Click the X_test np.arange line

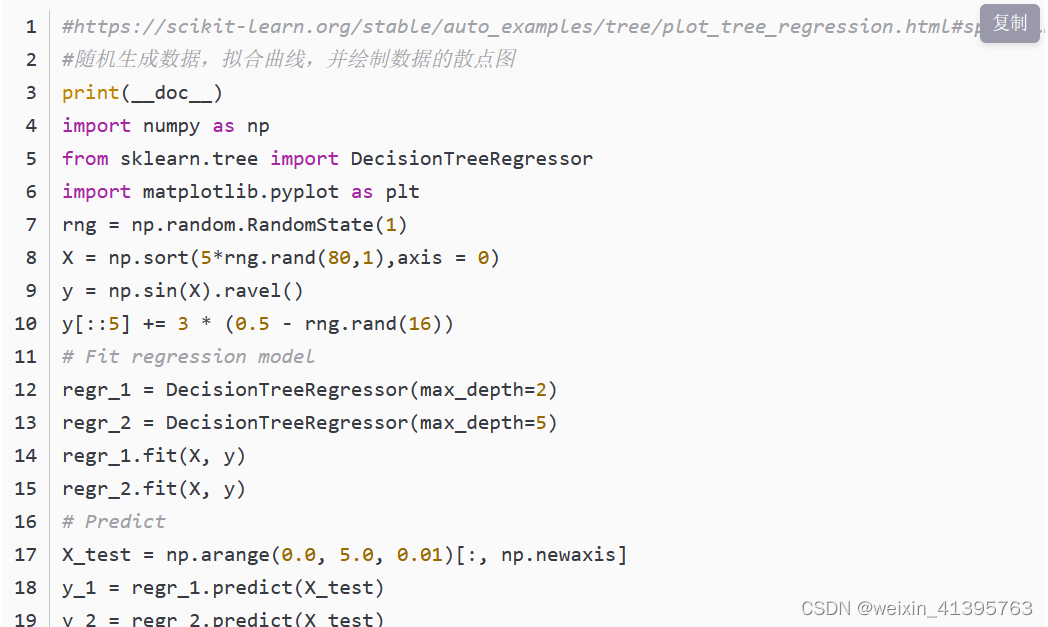[x=344, y=555]
